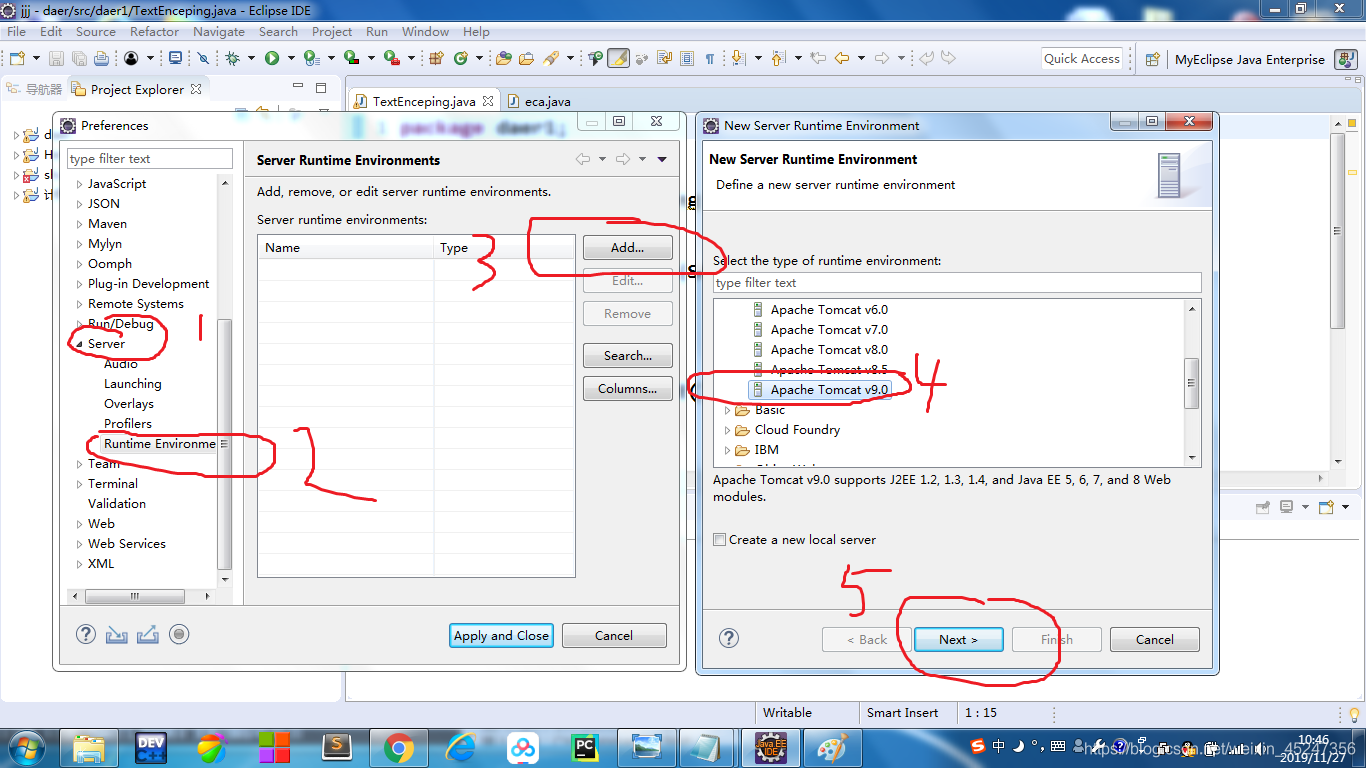Check Create a new local server
This screenshot has height=768, width=1366.
tap(719, 540)
